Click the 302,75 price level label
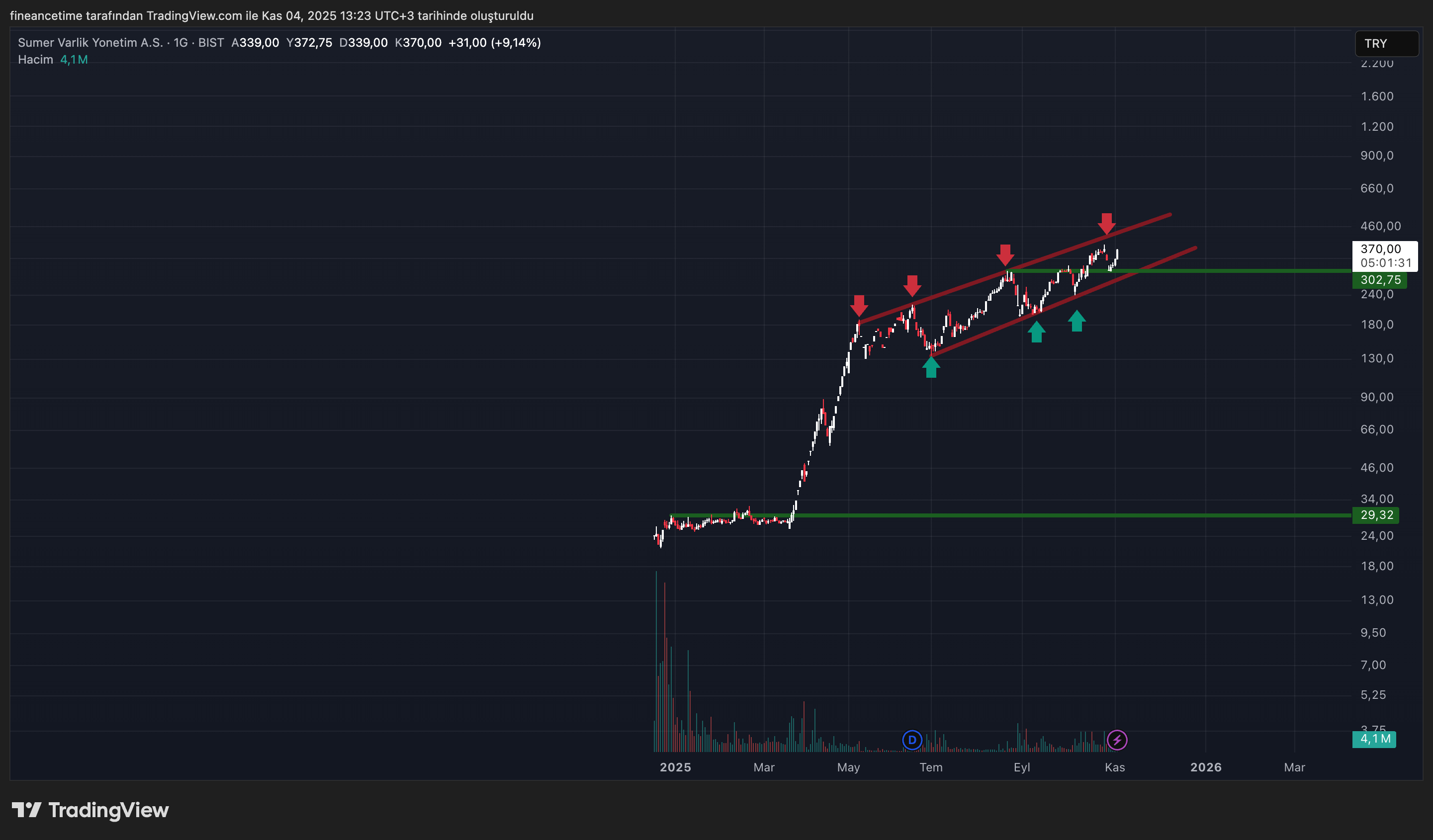1433x840 pixels. click(1379, 280)
